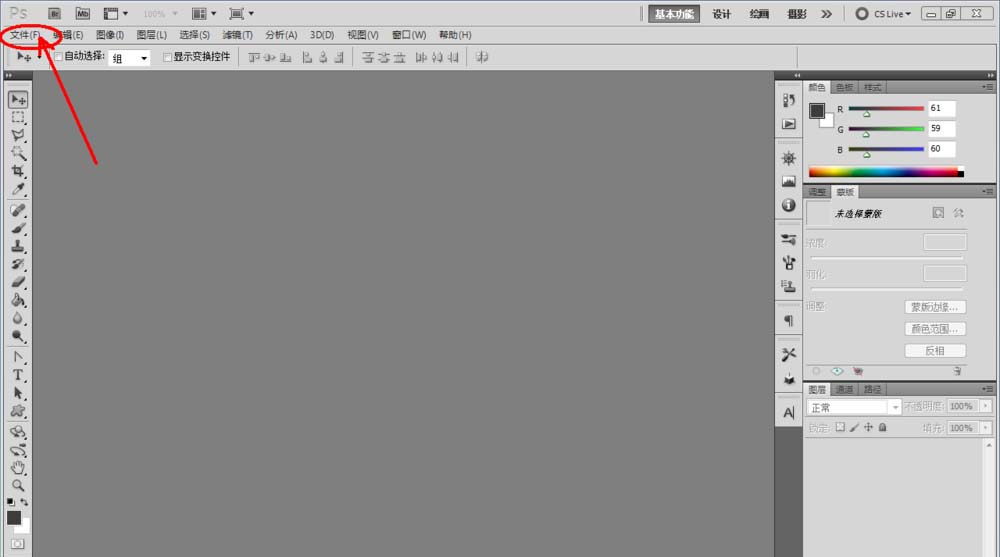This screenshot has width=1000, height=557.
Task: Toggle lock transparent pixels in Layers panel
Action: pos(840,427)
